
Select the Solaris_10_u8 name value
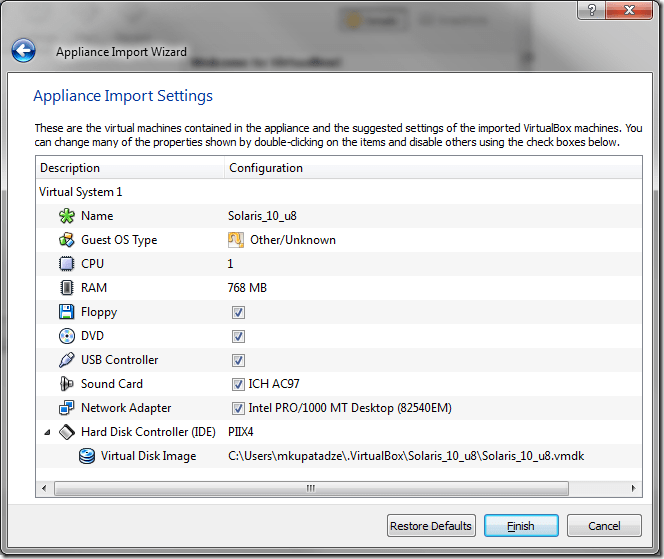(262, 216)
